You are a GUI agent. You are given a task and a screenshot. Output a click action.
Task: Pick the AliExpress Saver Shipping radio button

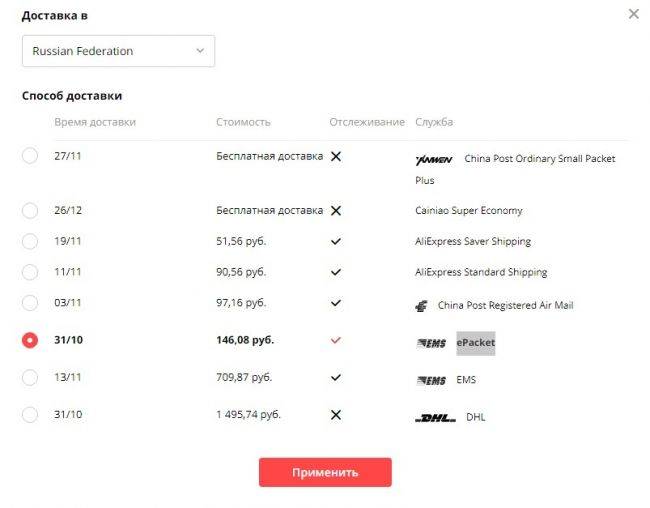[30, 241]
